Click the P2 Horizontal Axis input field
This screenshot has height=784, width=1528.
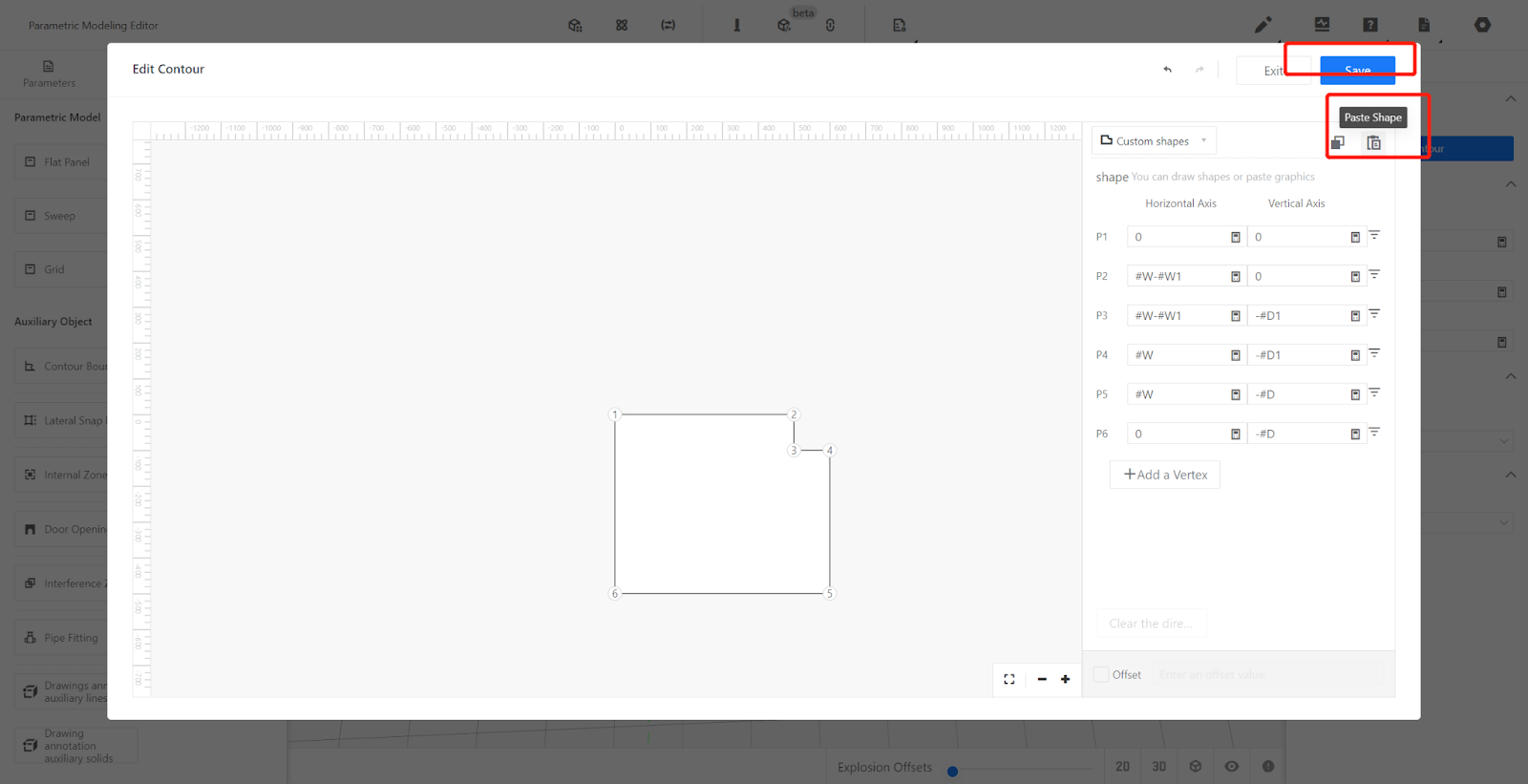pyautogui.click(x=1178, y=276)
